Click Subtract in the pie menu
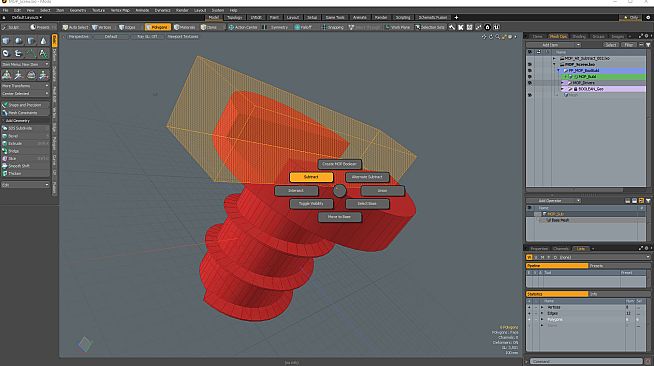 [311, 177]
